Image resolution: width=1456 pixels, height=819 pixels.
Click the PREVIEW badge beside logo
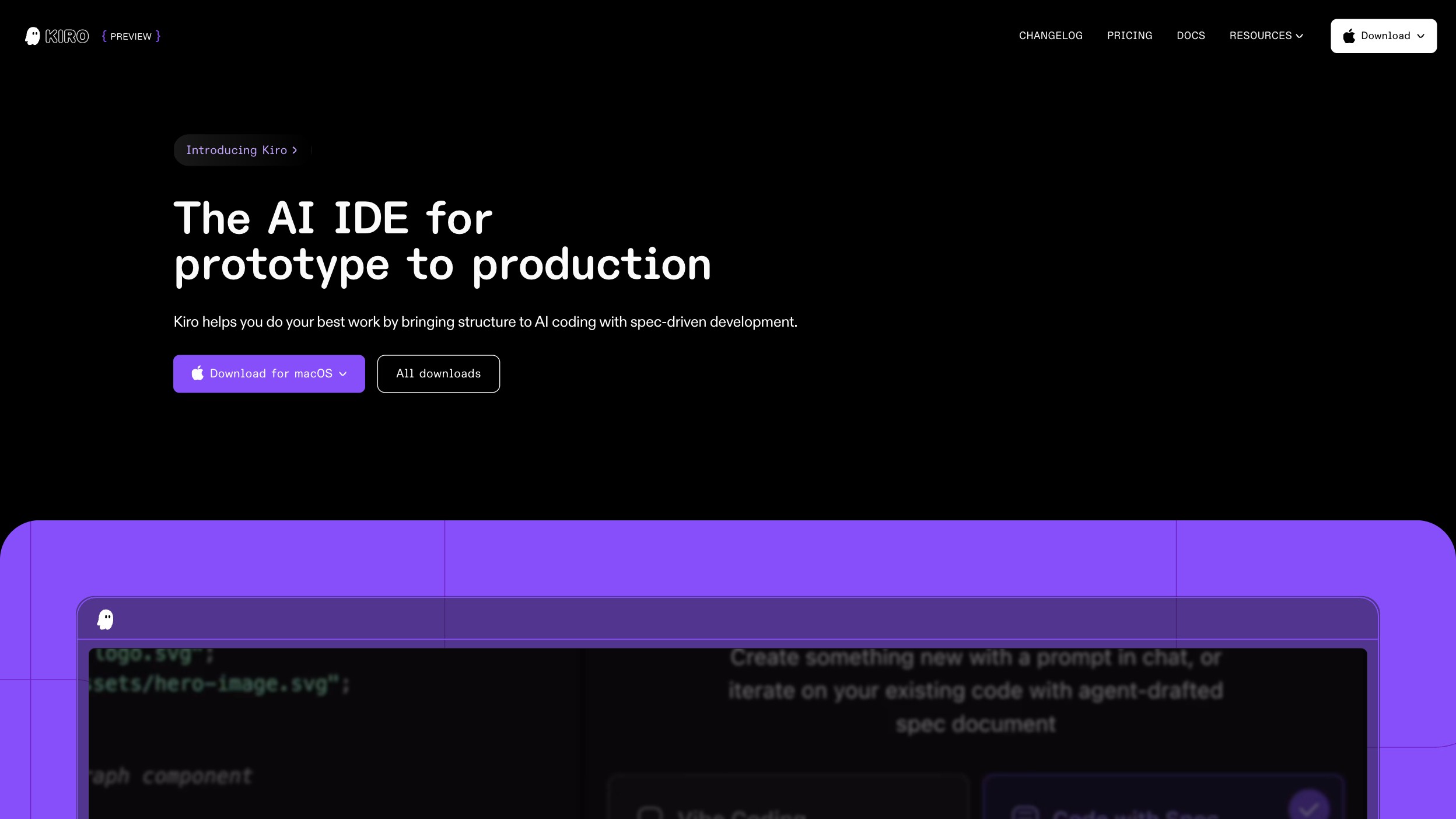pos(131,36)
